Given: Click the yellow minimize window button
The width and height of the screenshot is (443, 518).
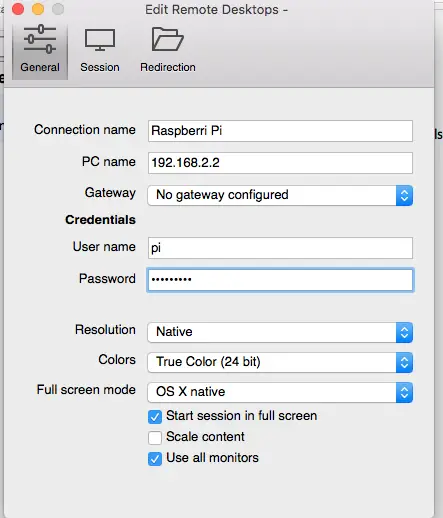Looking at the screenshot, I should [38, 9].
